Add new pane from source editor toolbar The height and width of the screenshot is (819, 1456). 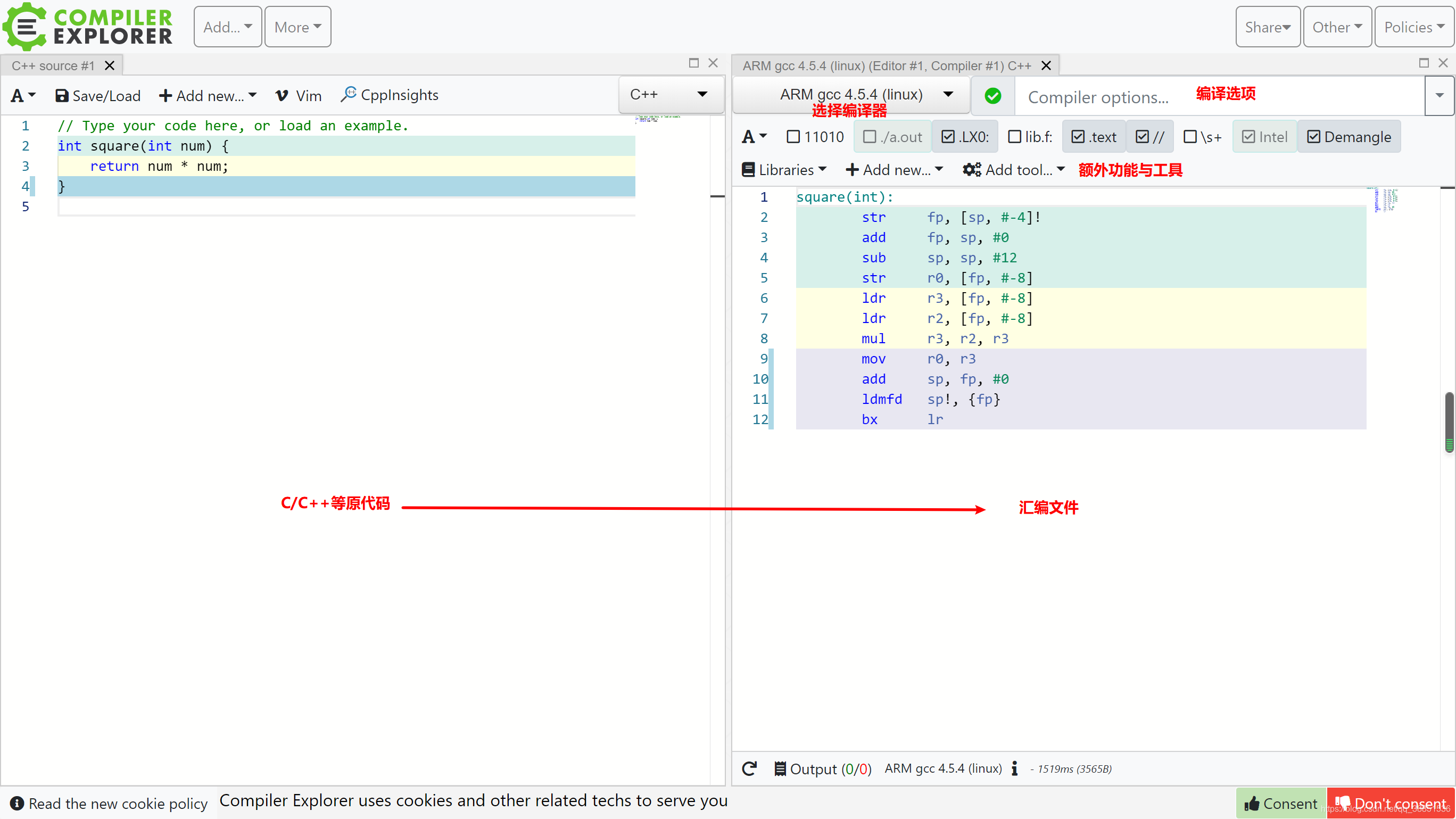(x=208, y=95)
